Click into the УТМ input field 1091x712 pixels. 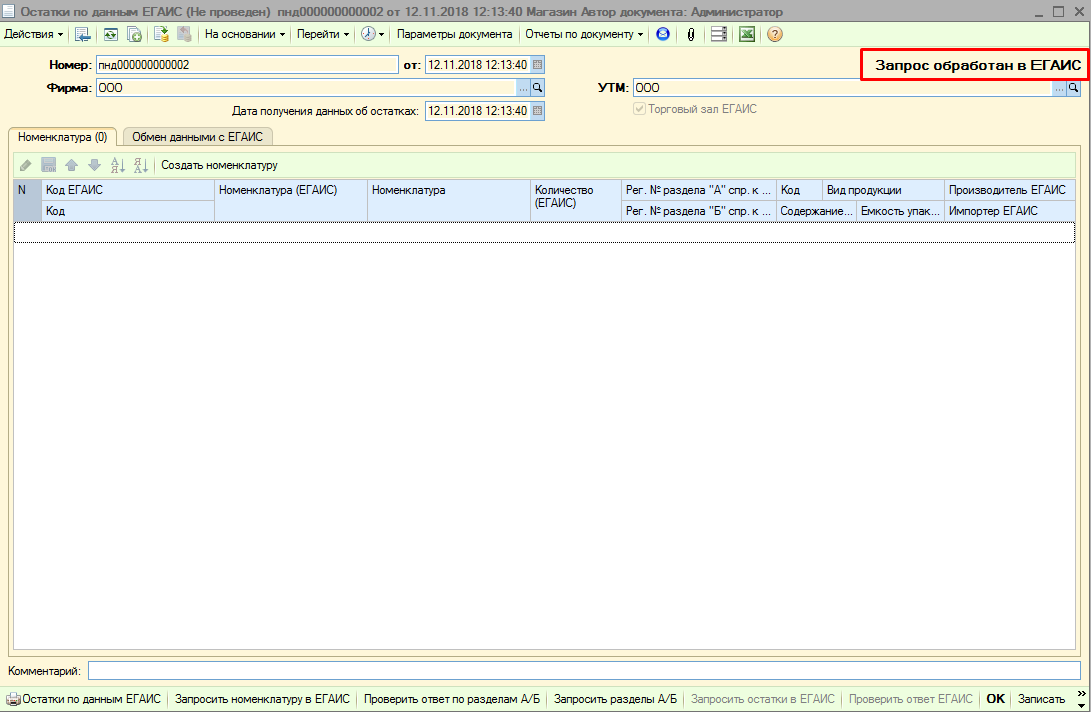[x=843, y=88]
